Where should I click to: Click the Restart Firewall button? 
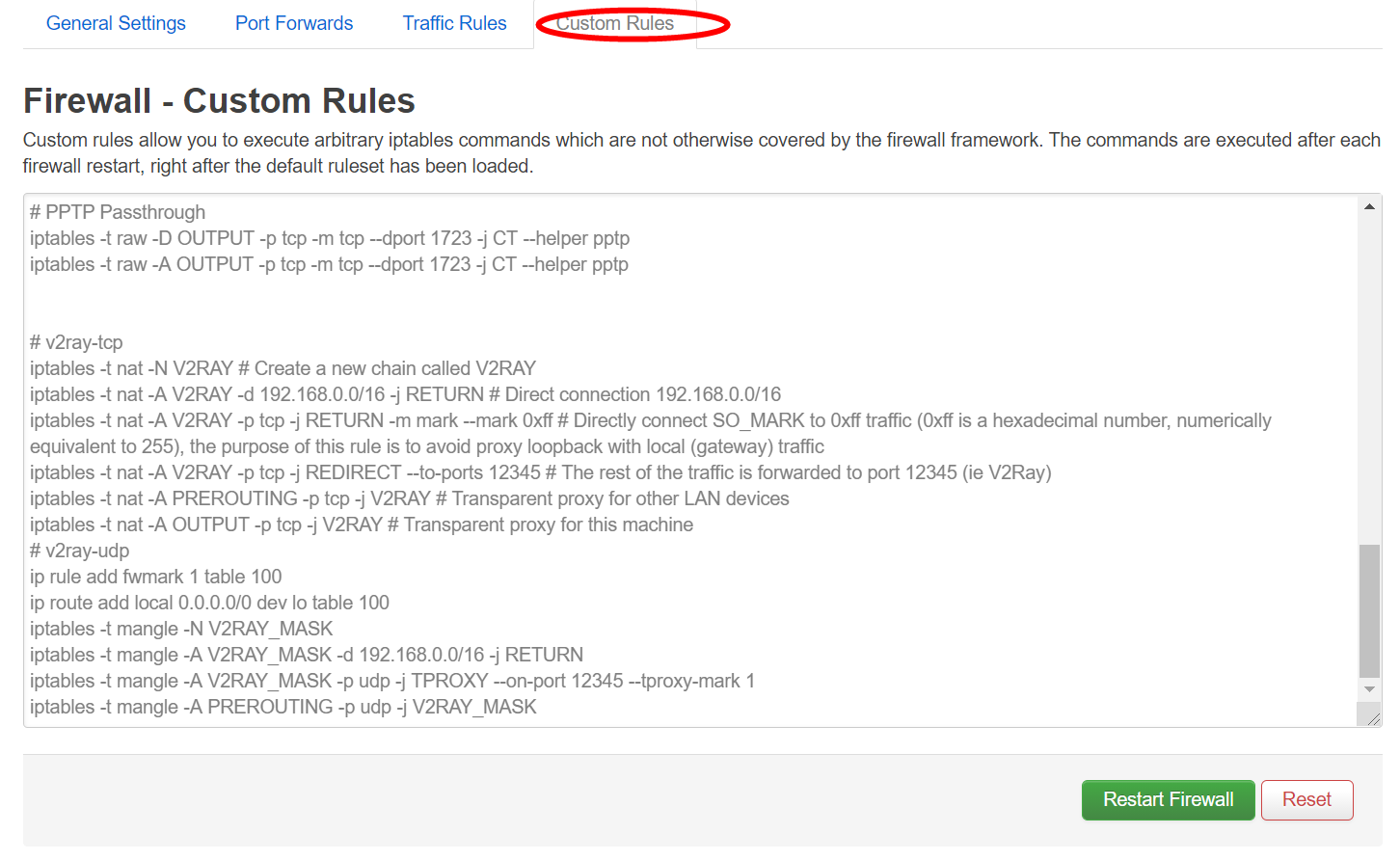(1168, 800)
